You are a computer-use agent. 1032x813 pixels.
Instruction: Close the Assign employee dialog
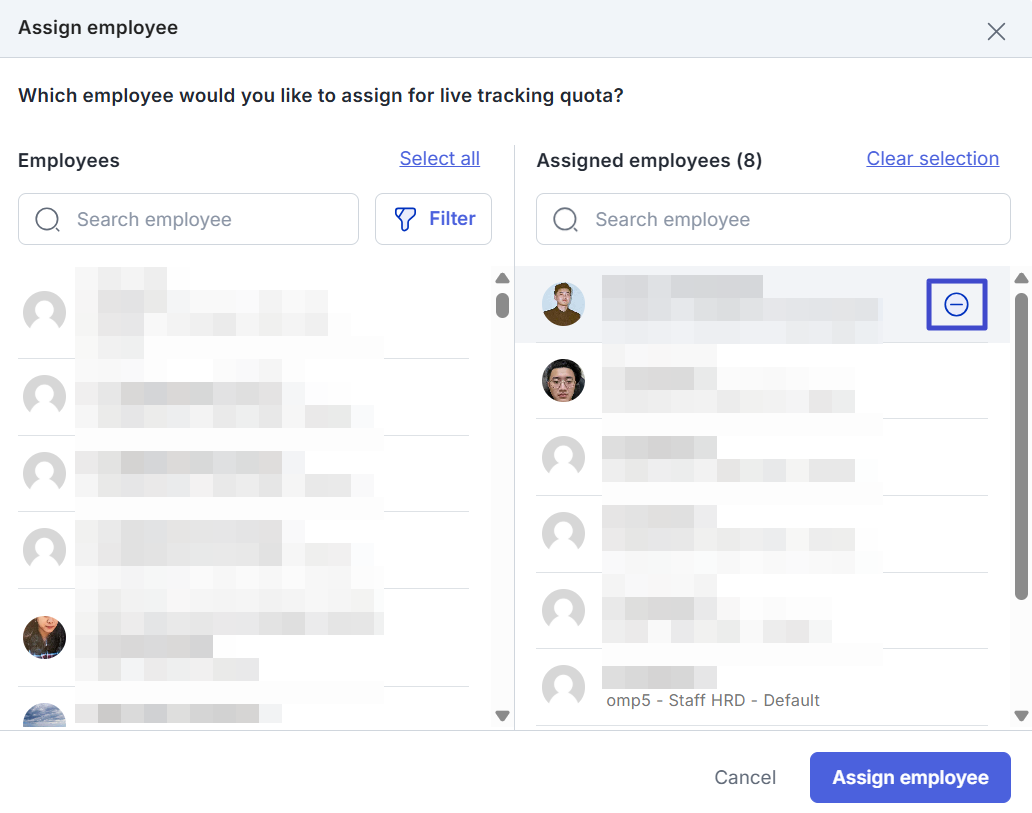click(996, 31)
